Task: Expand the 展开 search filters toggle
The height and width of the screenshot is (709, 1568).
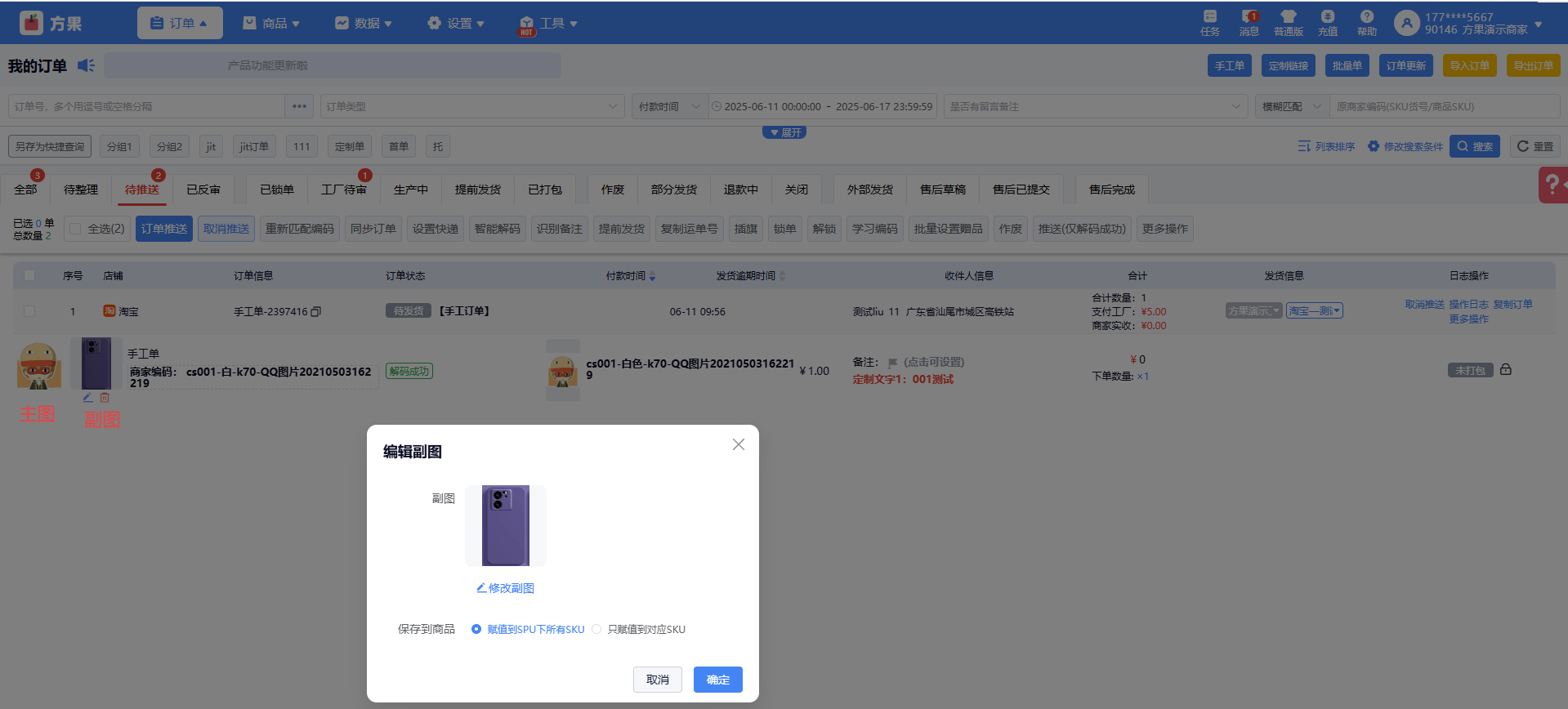Action: pyautogui.click(x=784, y=132)
